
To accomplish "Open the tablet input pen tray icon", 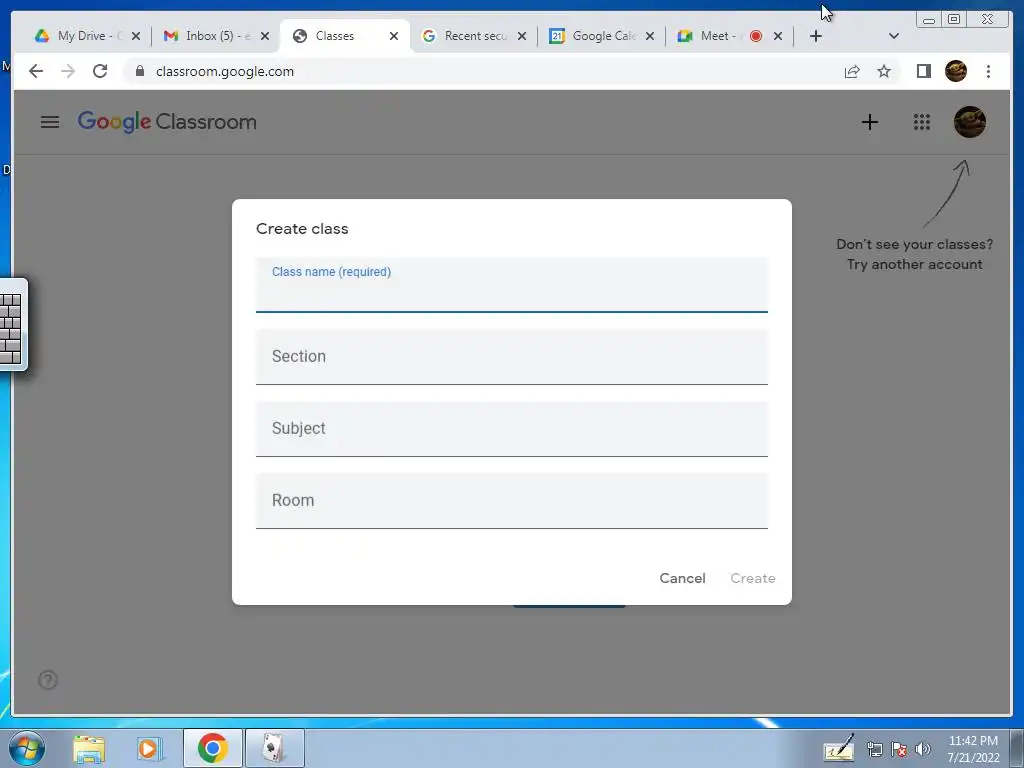I will coord(839,748).
